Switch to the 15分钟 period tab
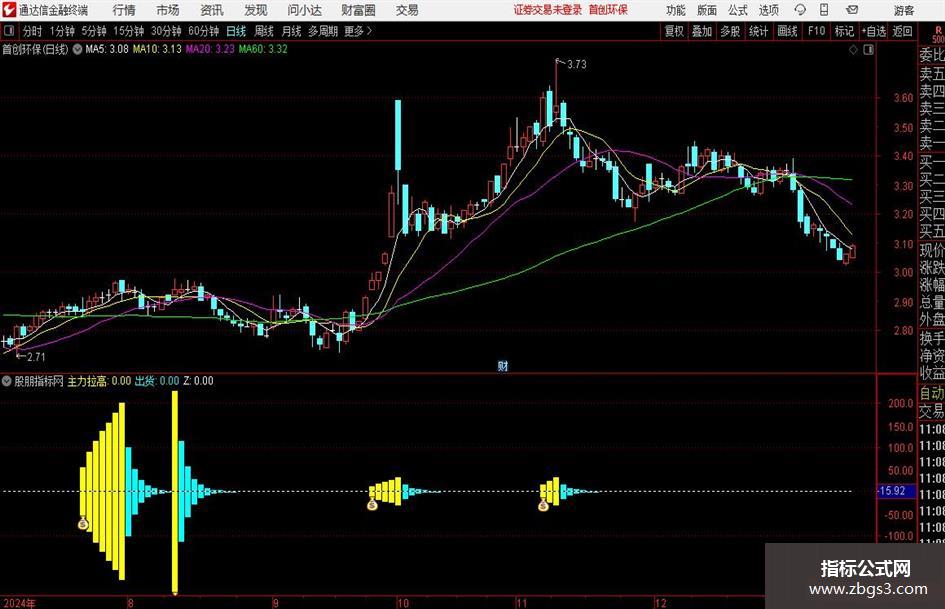 point(129,31)
